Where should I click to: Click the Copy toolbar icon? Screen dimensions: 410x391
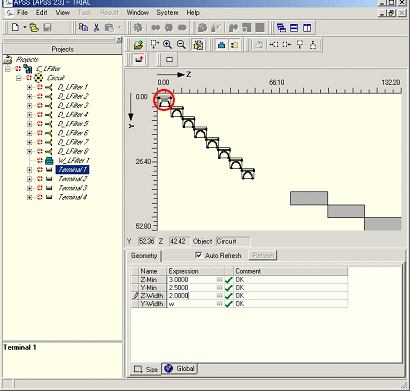click(x=83, y=27)
